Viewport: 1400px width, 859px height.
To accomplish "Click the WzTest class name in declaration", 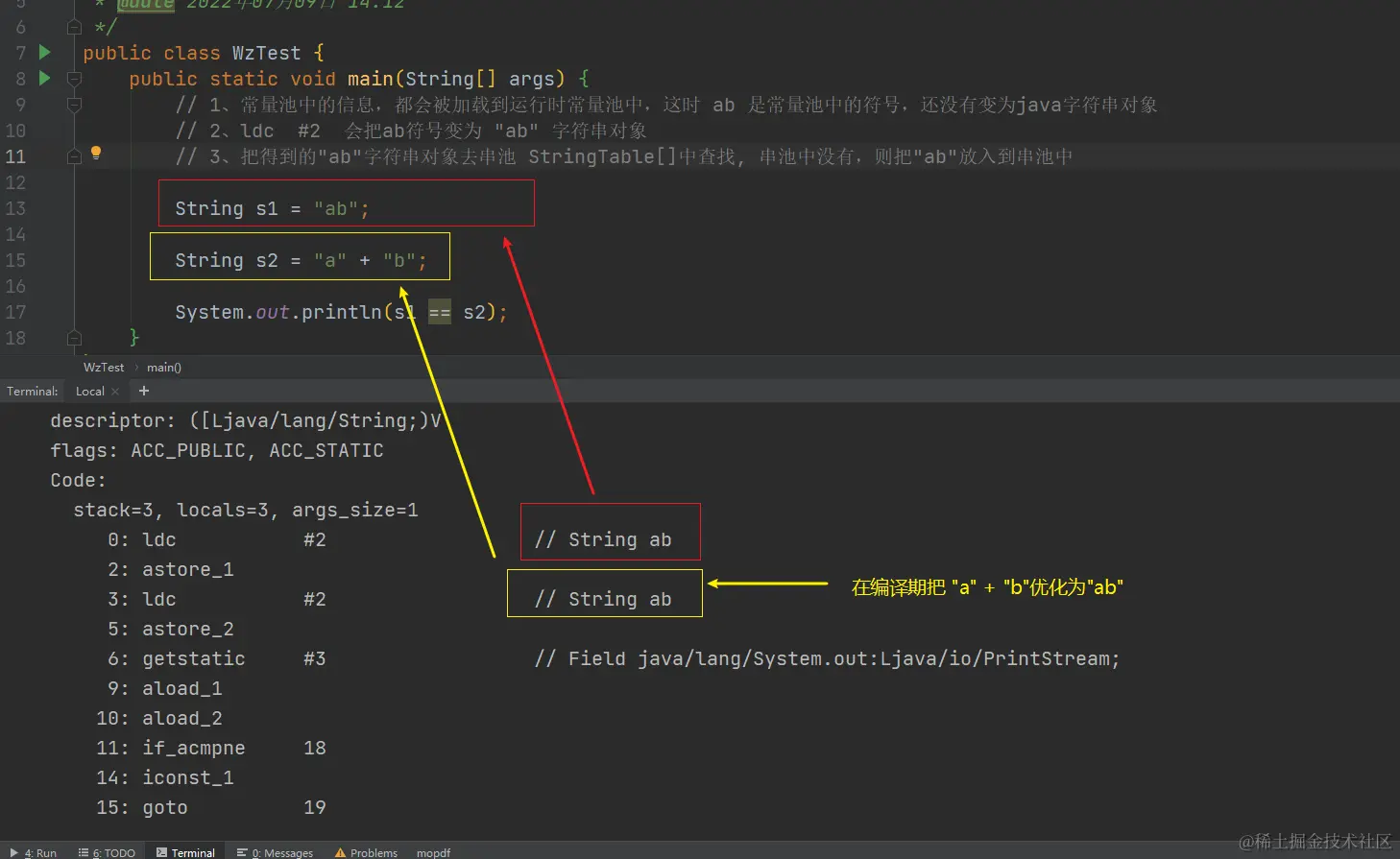I will click(x=266, y=53).
